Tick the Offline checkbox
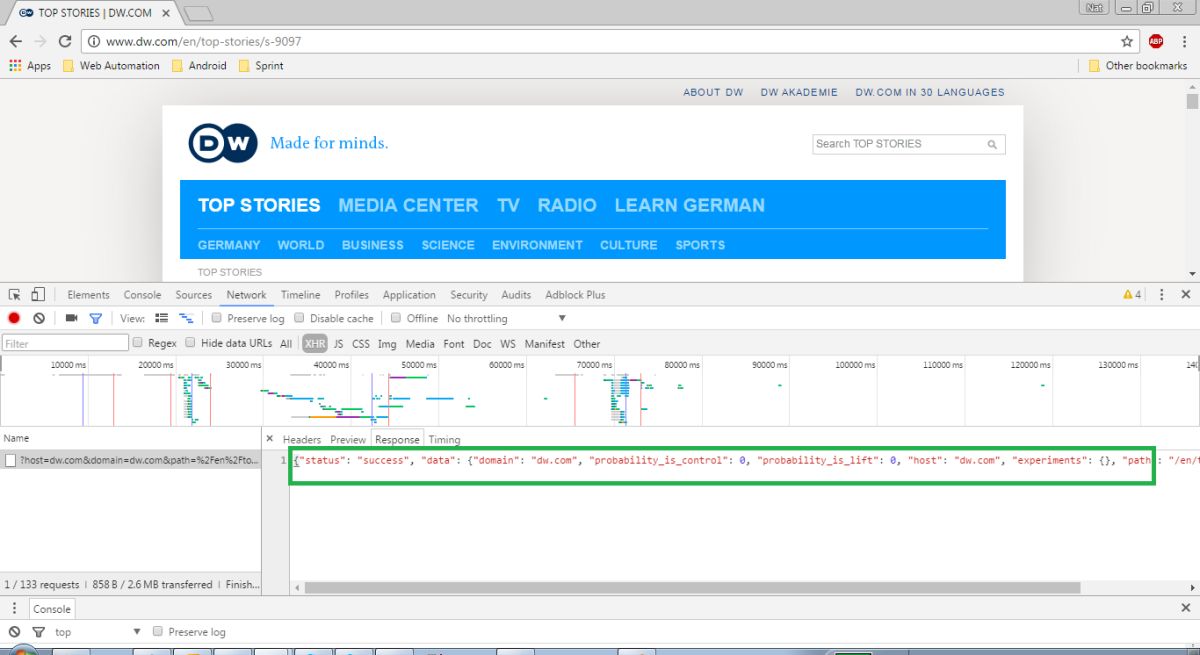This screenshot has width=1200, height=655. pos(396,318)
